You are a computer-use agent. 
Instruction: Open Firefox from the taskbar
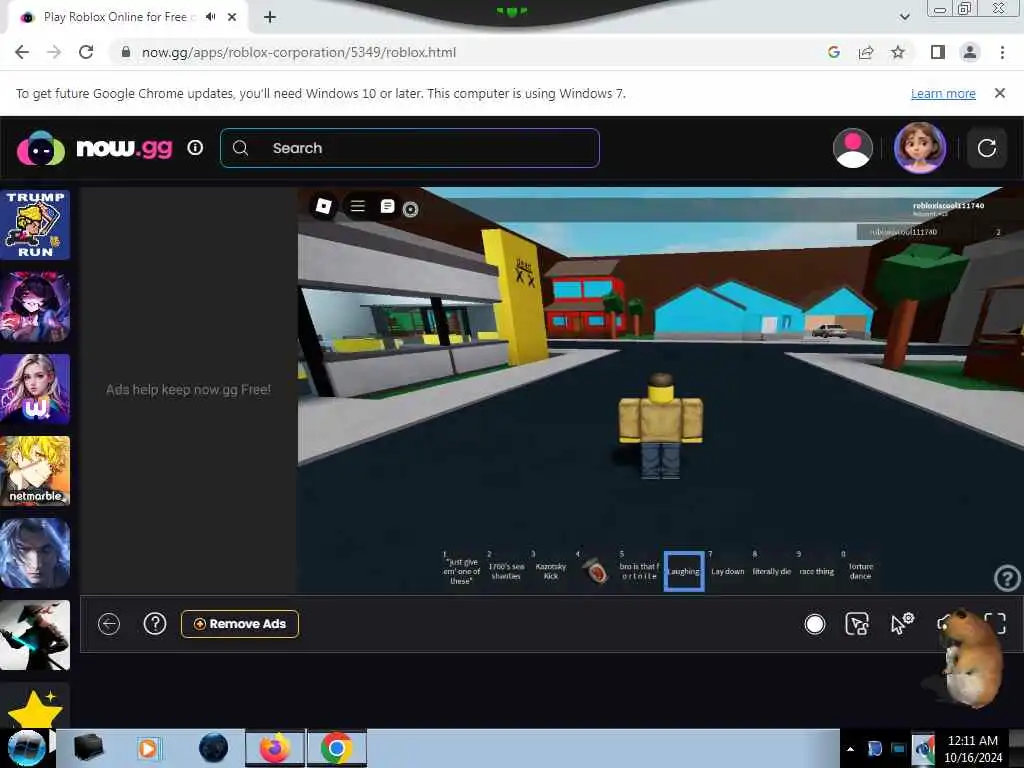(x=275, y=748)
